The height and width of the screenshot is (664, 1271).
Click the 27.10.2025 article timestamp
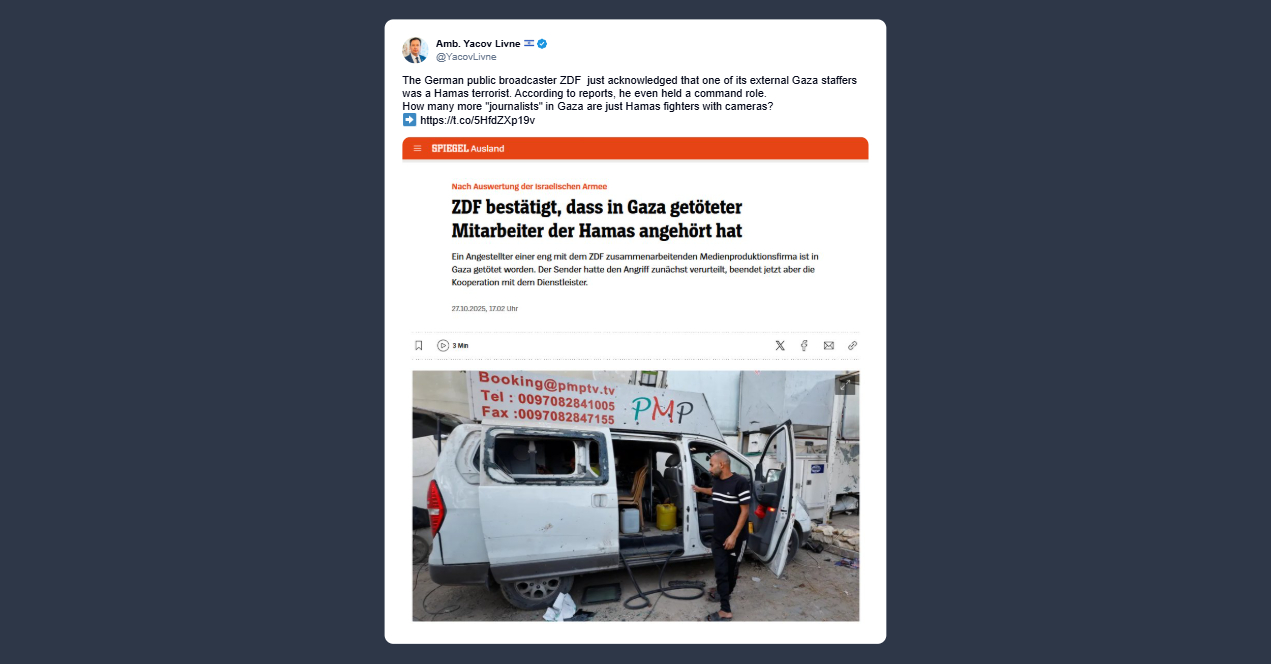click(485, 308)
